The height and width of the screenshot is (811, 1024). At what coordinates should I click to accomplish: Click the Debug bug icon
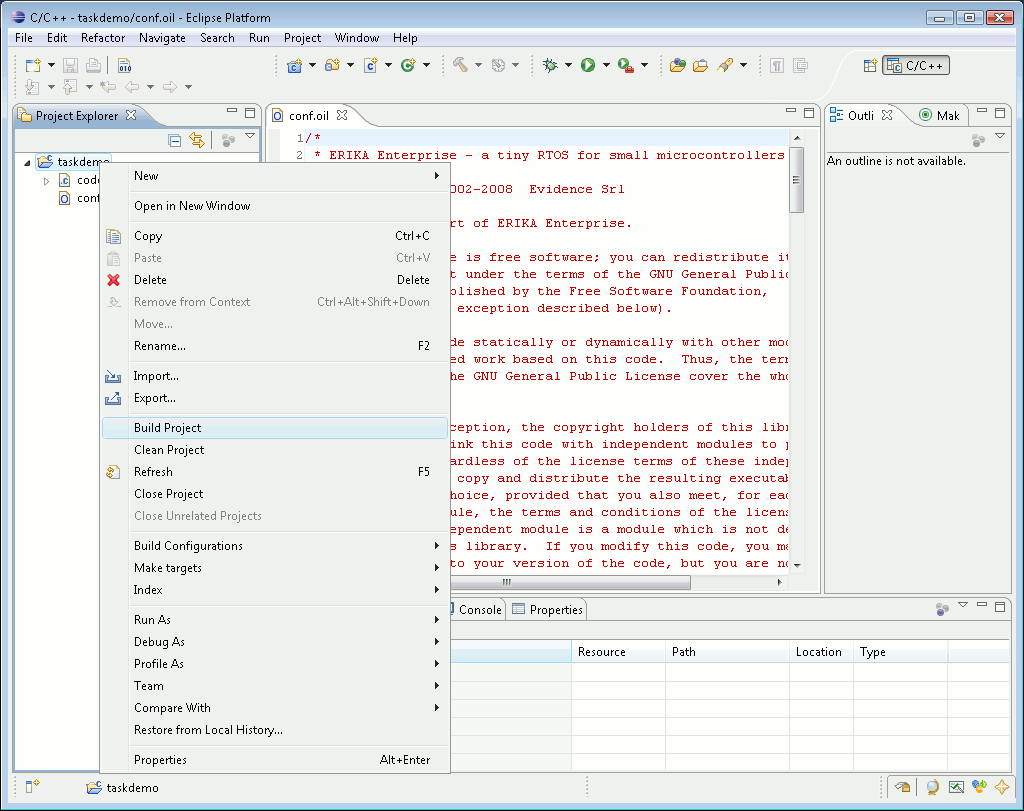point(551,65)
